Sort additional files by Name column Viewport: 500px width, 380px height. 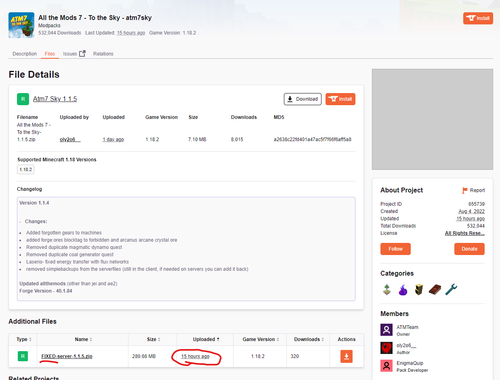click(x=83, y=339)
